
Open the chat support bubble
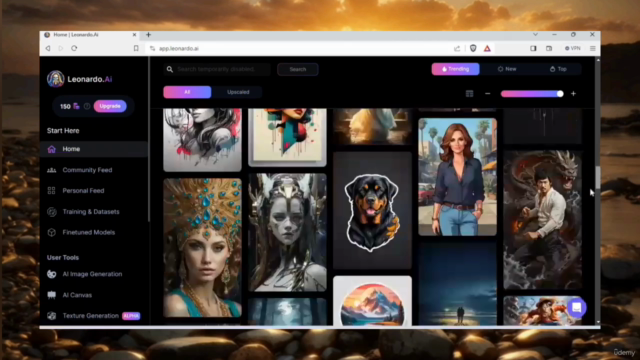576,307
